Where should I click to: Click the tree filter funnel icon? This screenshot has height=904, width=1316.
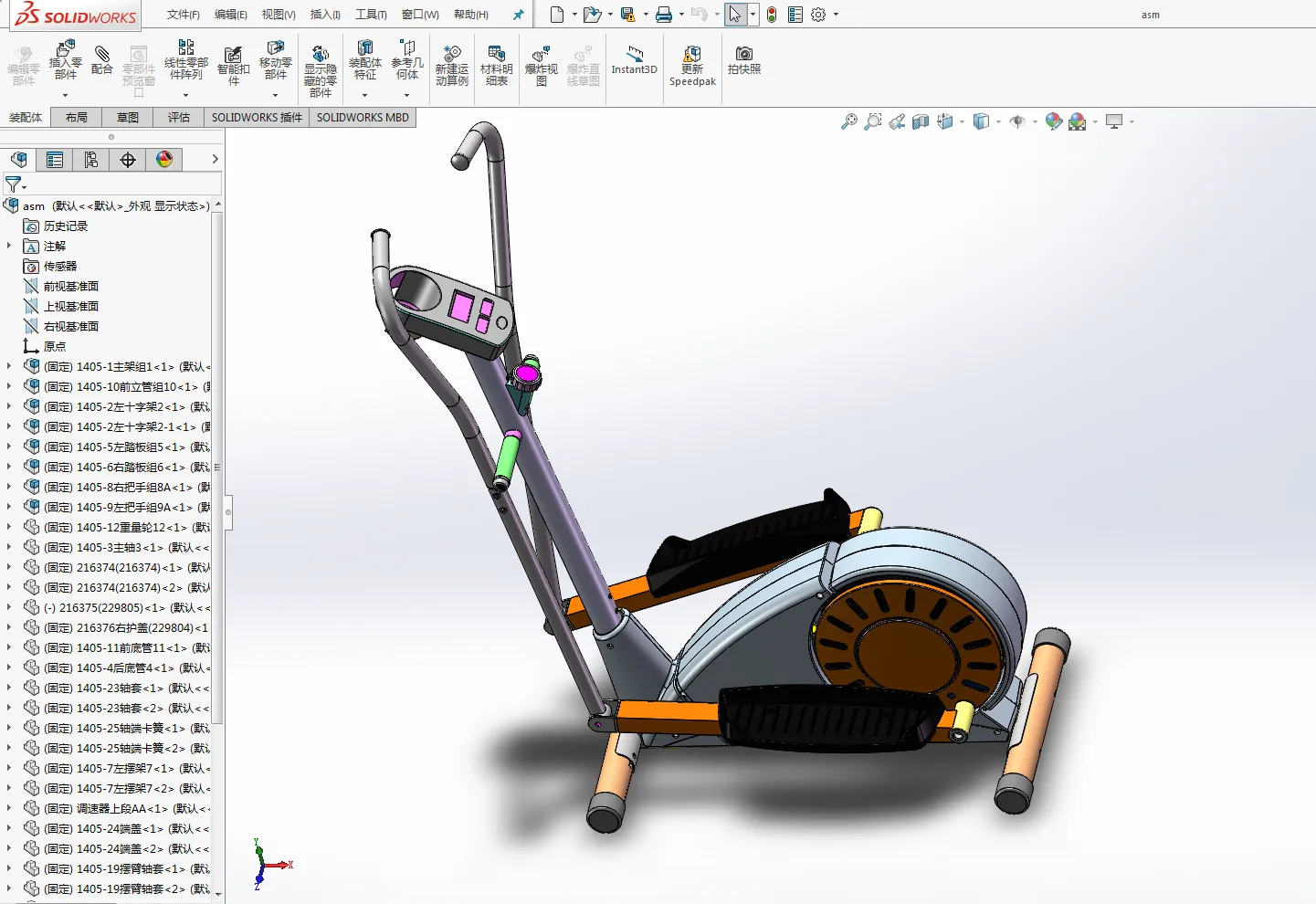pyautogui.click(x=13, y=184)
